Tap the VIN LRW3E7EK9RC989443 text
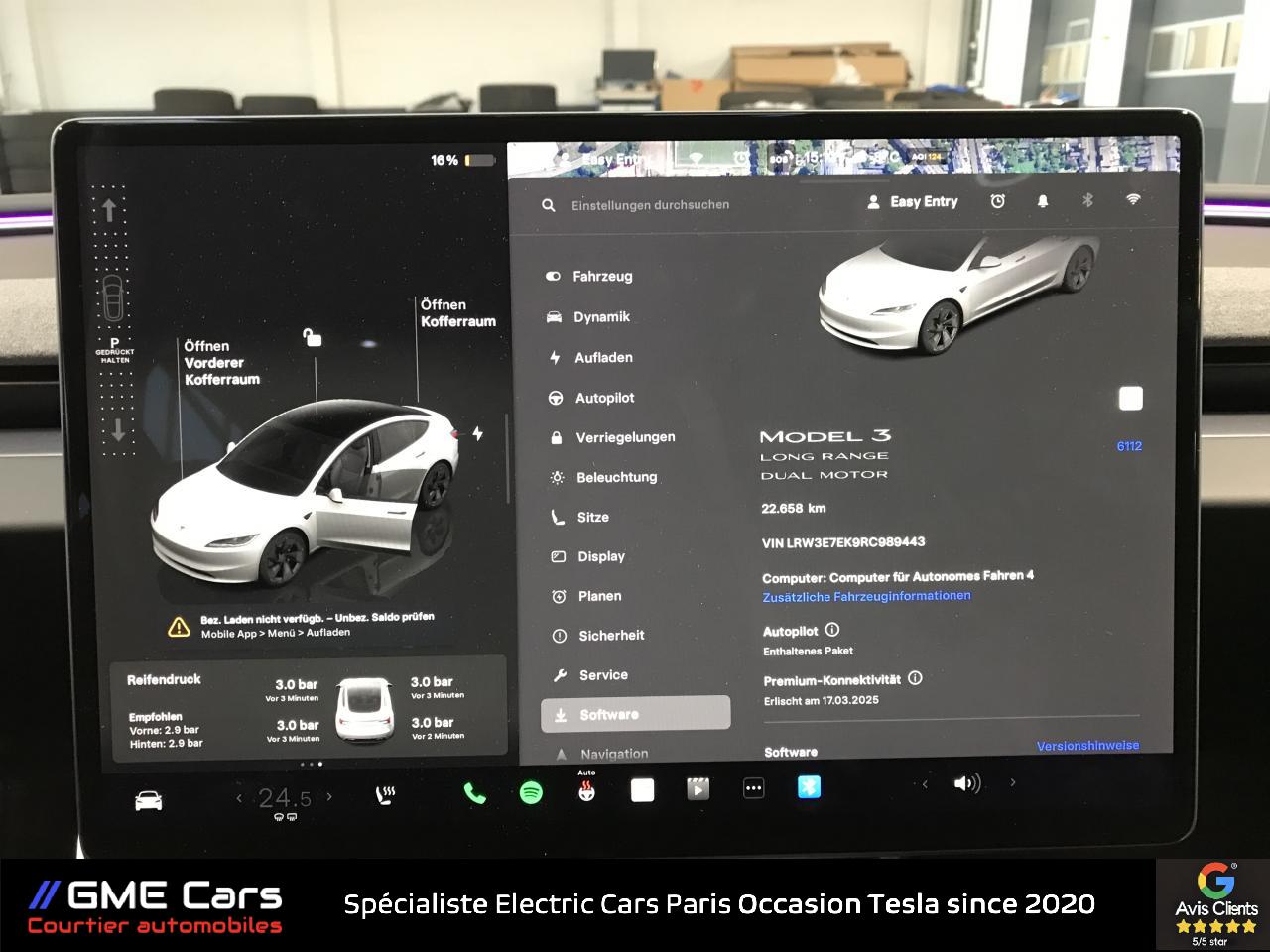This screenshot has height=952, width=1270. 843,542
